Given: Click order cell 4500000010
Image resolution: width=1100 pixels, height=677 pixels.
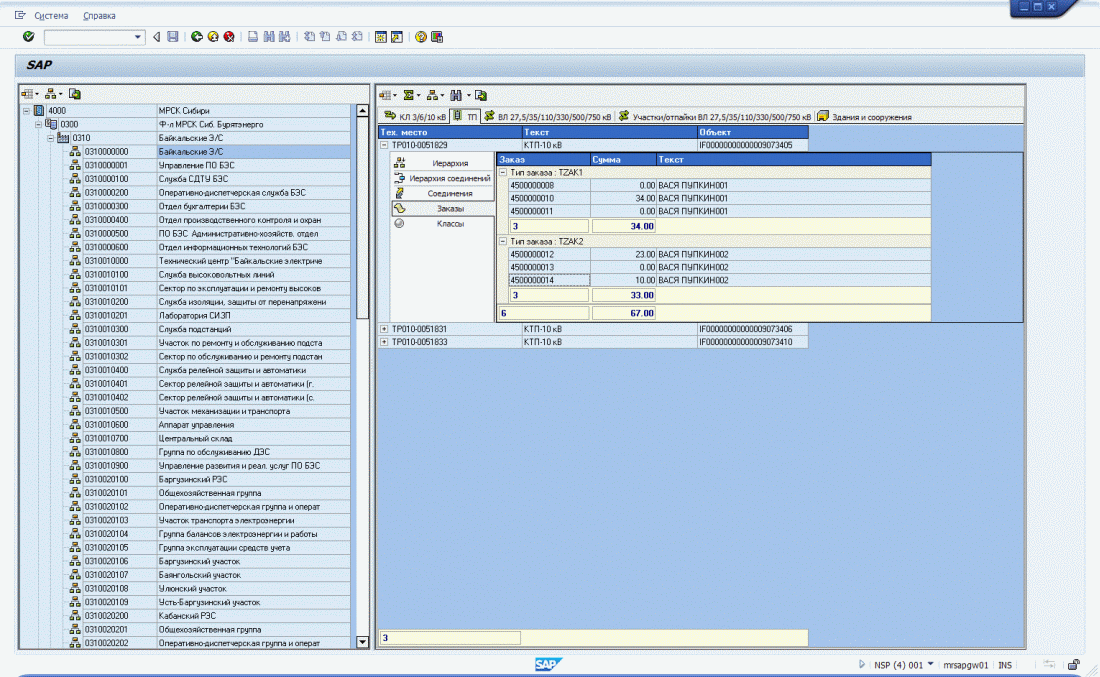Looking at the screenshot, I should click(x=549, y=199).
